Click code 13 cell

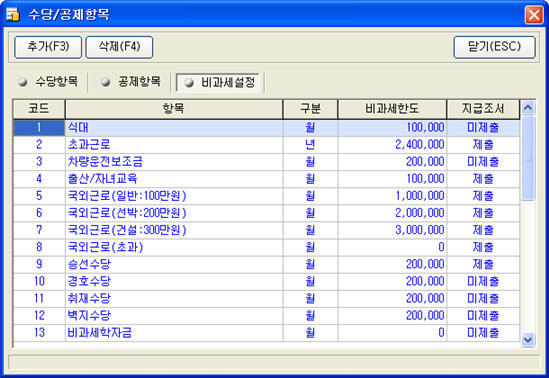(39, 333)
